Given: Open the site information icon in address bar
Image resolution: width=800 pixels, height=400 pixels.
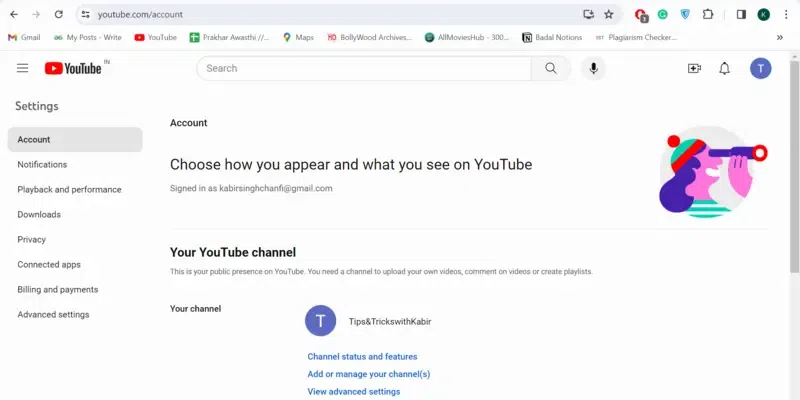Looking at the screenshot, I should pos(86,14).
